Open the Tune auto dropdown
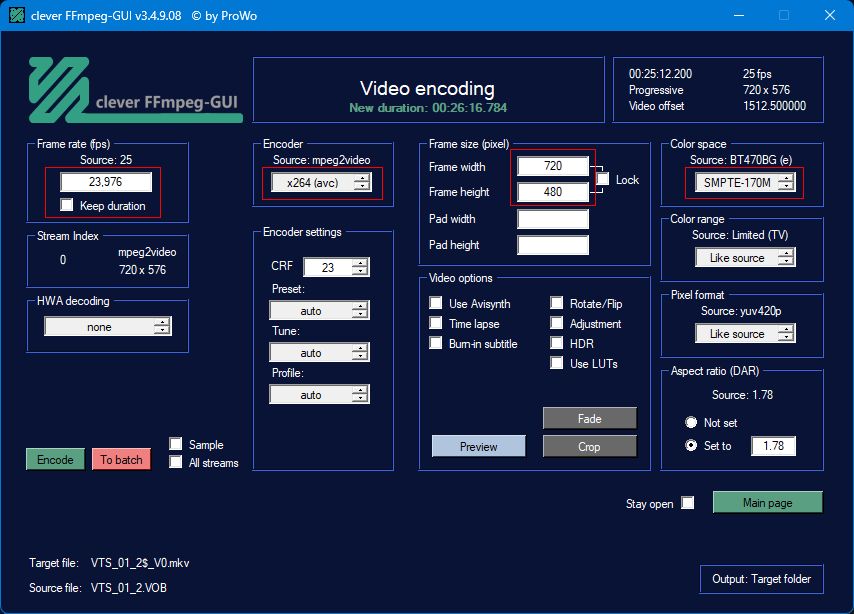Screen dimensions: 854x614 319,352
